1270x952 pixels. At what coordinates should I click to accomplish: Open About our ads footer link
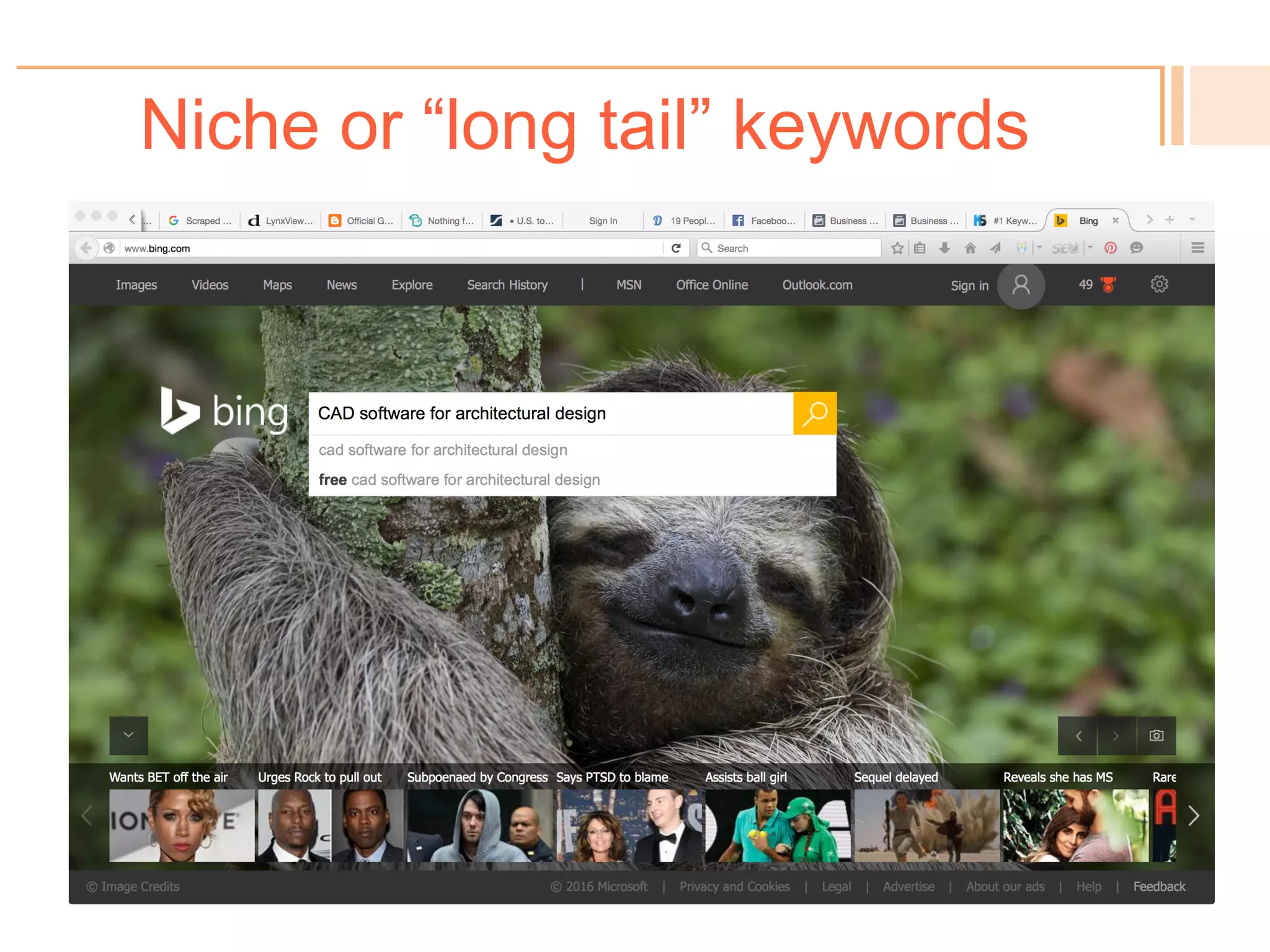coord(1005,887)
